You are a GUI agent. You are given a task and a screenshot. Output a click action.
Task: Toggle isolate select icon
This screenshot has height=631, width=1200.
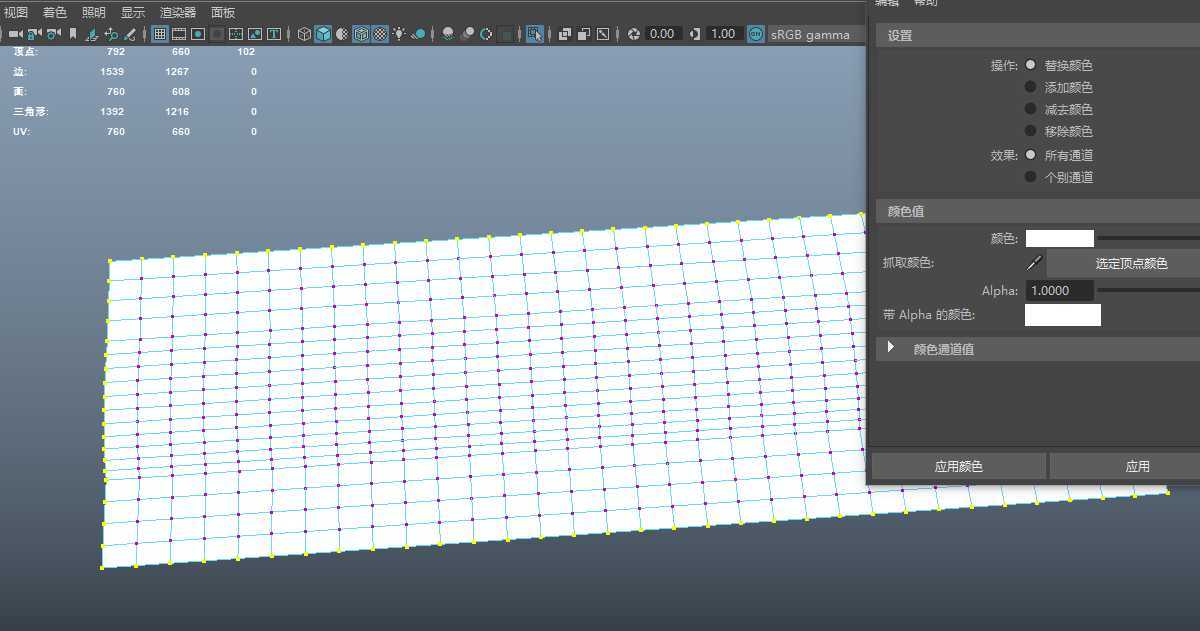tap(535, 34)
